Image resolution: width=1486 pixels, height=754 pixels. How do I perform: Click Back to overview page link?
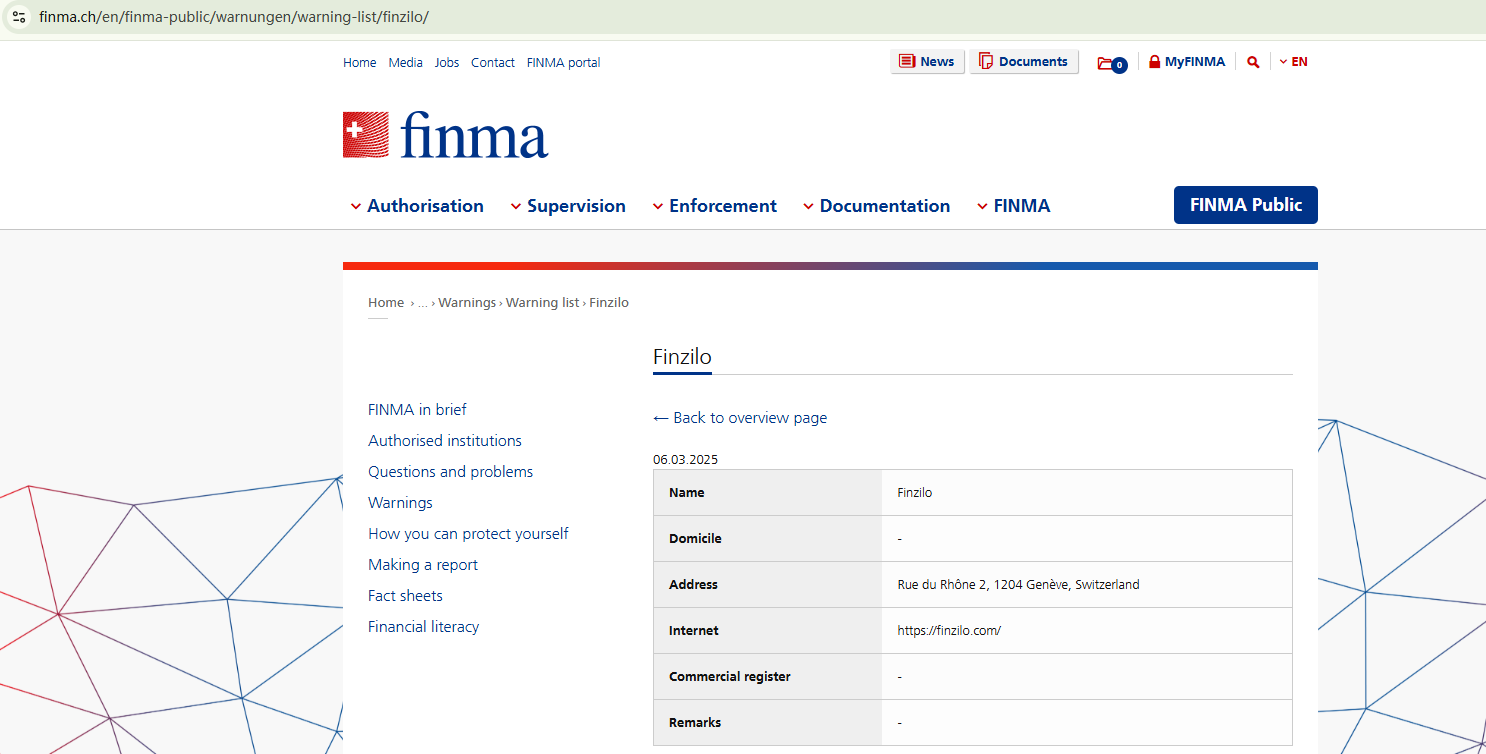(x=740, y=418)
